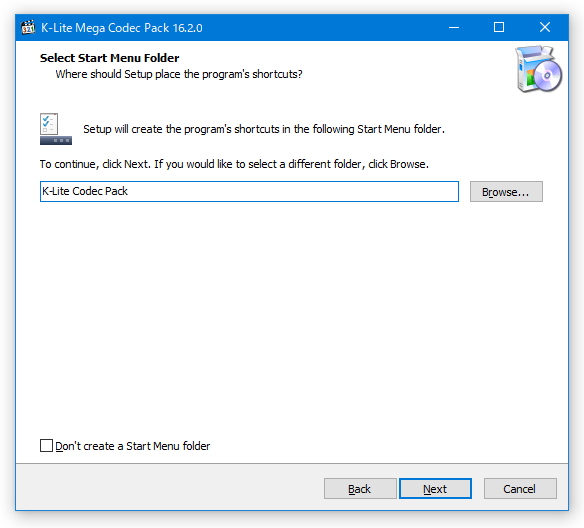Open the Browse... folder dialog
Image resolution: width=584 pixels, height=528 pixels.
[506, 191]
